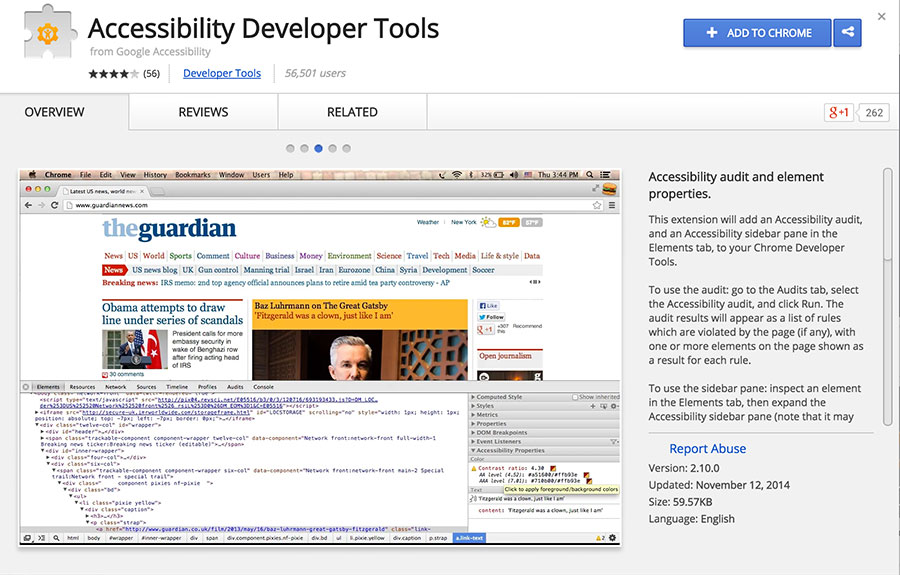Click the ADD TO CHROME button
Screen dimensions: 900x575
point(757,33)
